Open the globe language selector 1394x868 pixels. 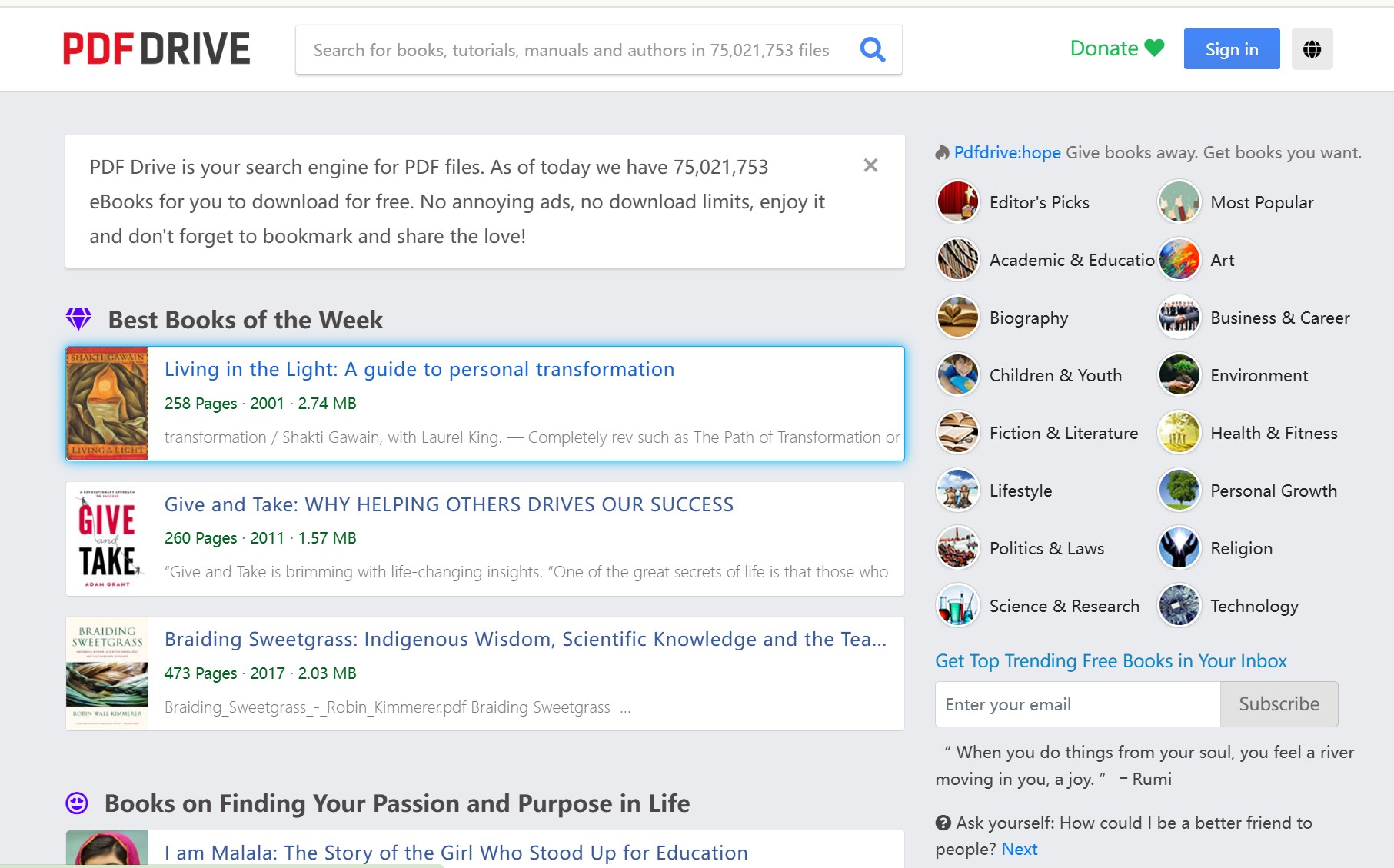click(1312, 49)
